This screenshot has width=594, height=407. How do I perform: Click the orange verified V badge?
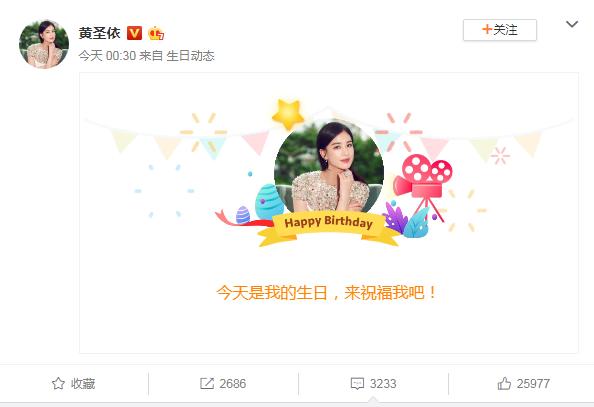tap(134, 33)
